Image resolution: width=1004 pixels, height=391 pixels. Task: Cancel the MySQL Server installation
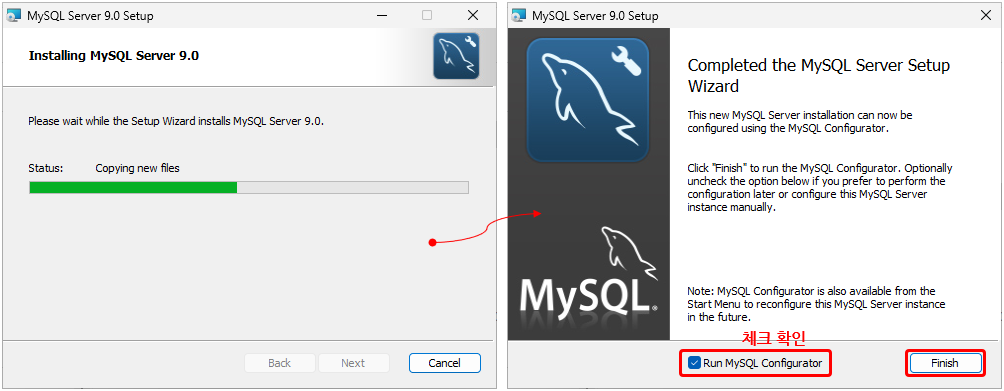click(x=444, y=363)
